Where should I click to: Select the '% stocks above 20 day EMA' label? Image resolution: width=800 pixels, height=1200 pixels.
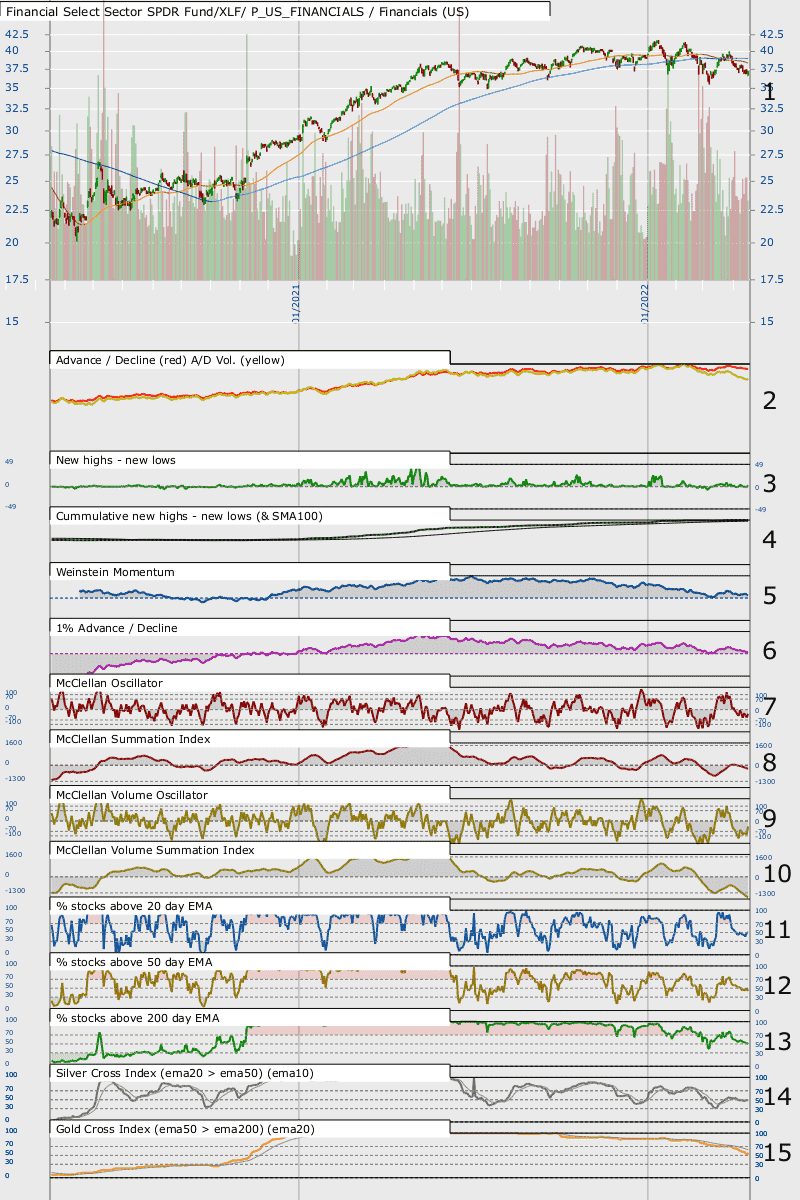tap(135, 906)
